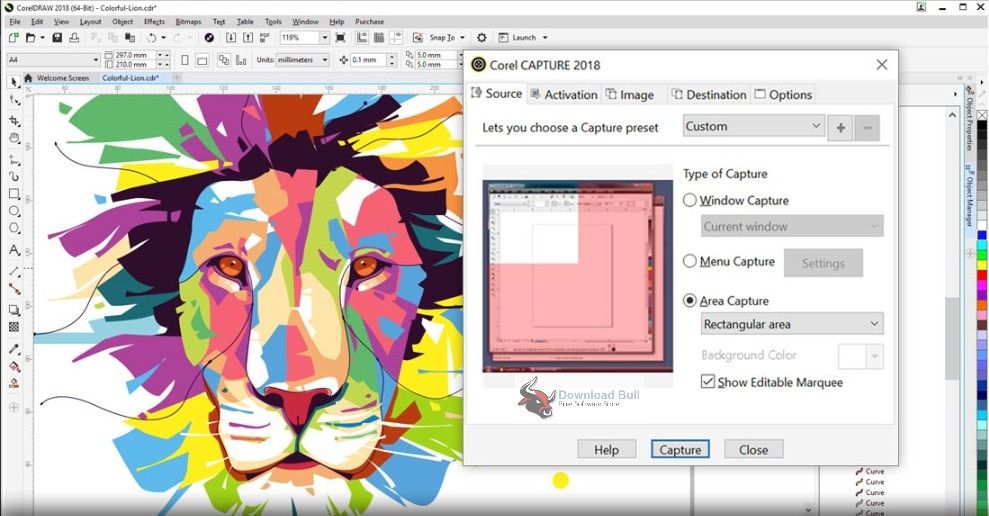989x516 pixels.
Task: Open the Rectangular area dropdown
Action: [x=792, y=324]
